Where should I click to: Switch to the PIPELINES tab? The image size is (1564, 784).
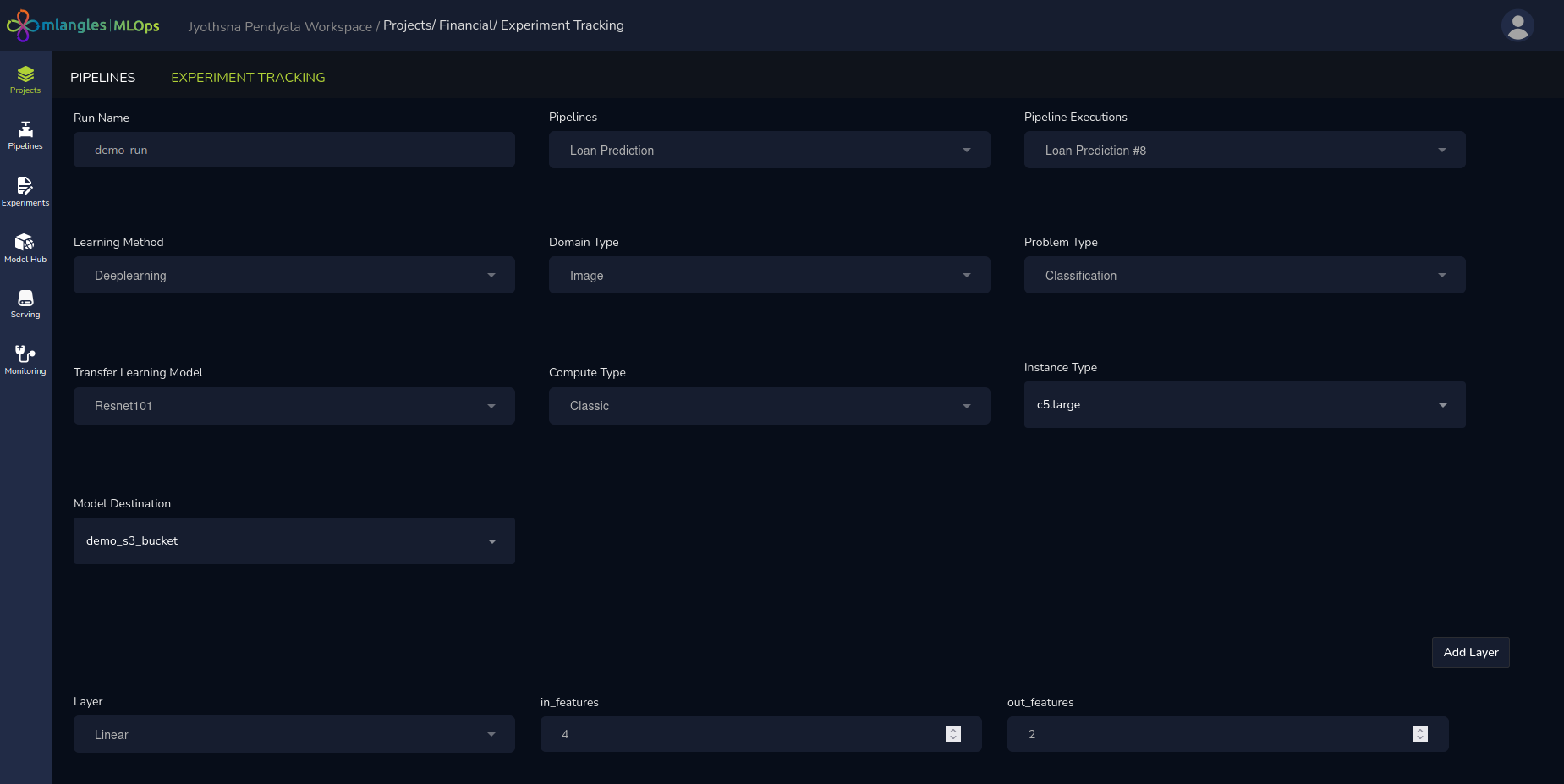coord(102,77)
